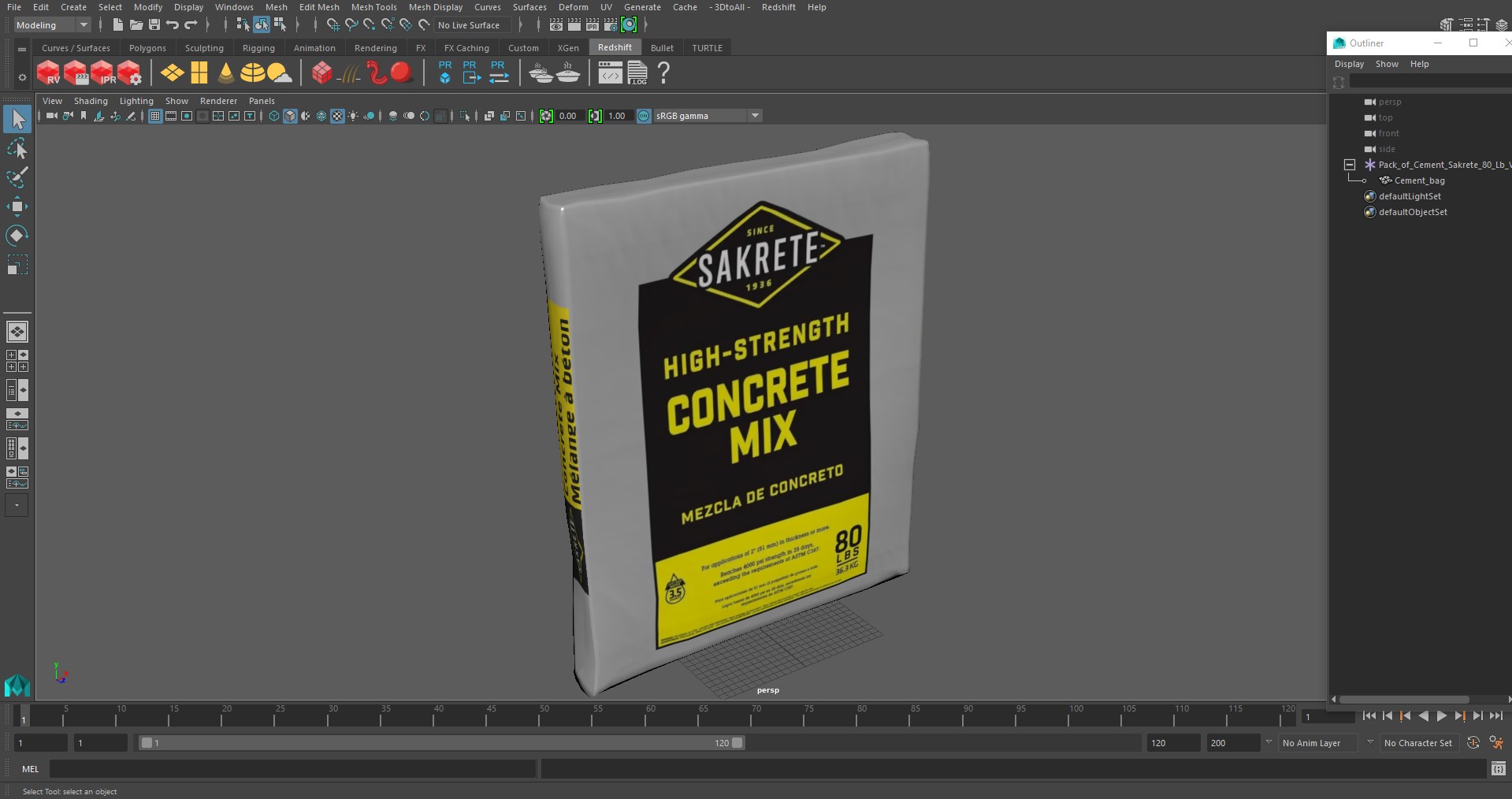Create a Redshift physical area light
The image size is (1512, 799).
172,73
